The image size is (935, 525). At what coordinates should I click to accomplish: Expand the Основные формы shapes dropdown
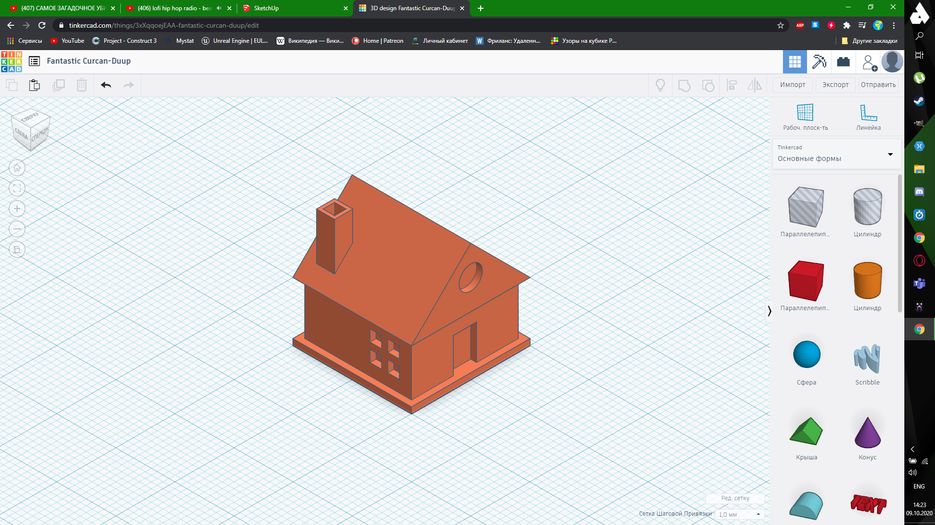[889, 154]
